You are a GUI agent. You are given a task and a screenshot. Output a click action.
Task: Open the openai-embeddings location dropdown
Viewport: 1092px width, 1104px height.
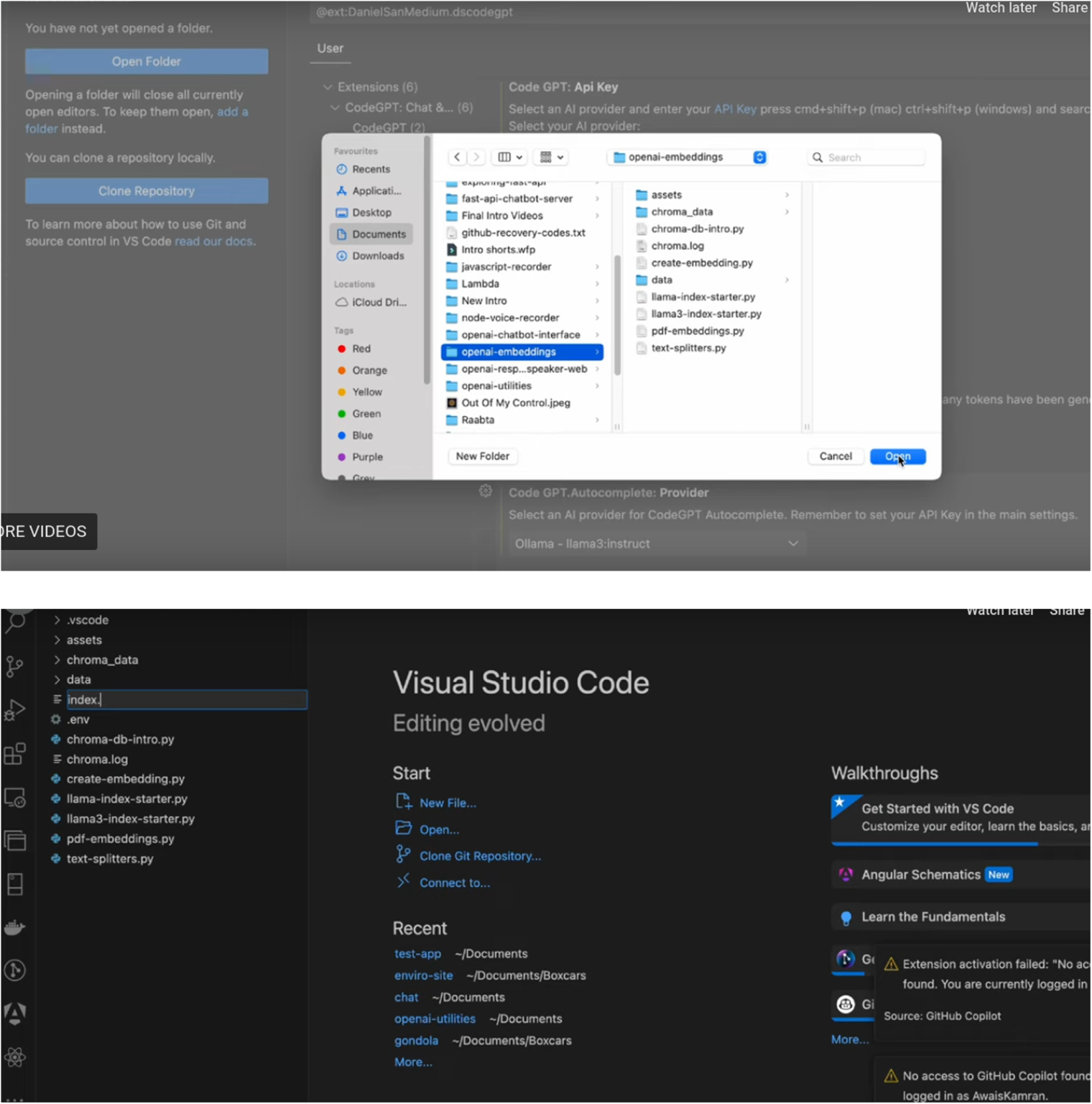686,157
